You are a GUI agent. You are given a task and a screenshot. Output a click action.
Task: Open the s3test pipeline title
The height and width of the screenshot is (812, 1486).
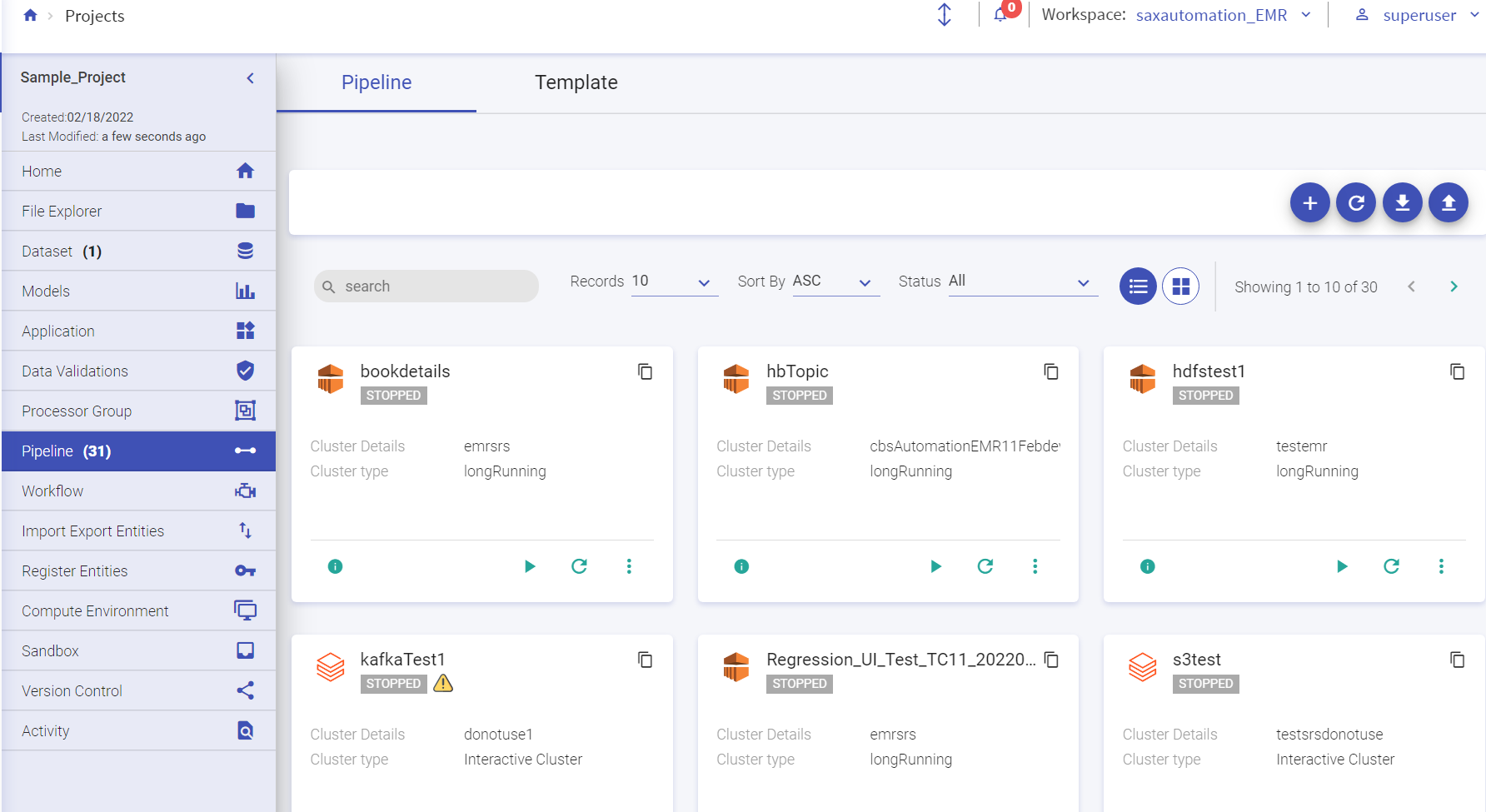pyautogui.click(x=1196, y=660)
